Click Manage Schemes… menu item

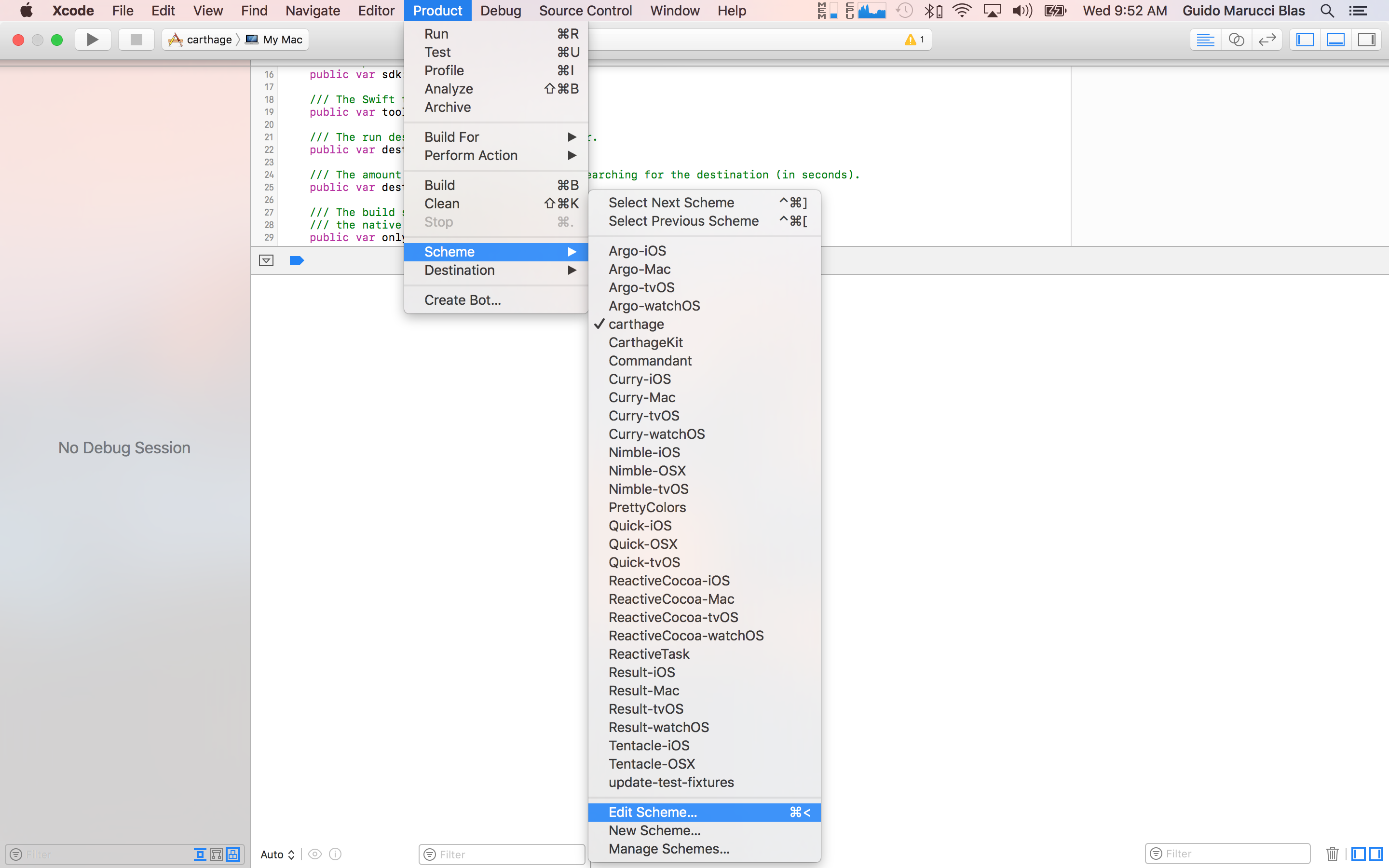click(704, 849)
